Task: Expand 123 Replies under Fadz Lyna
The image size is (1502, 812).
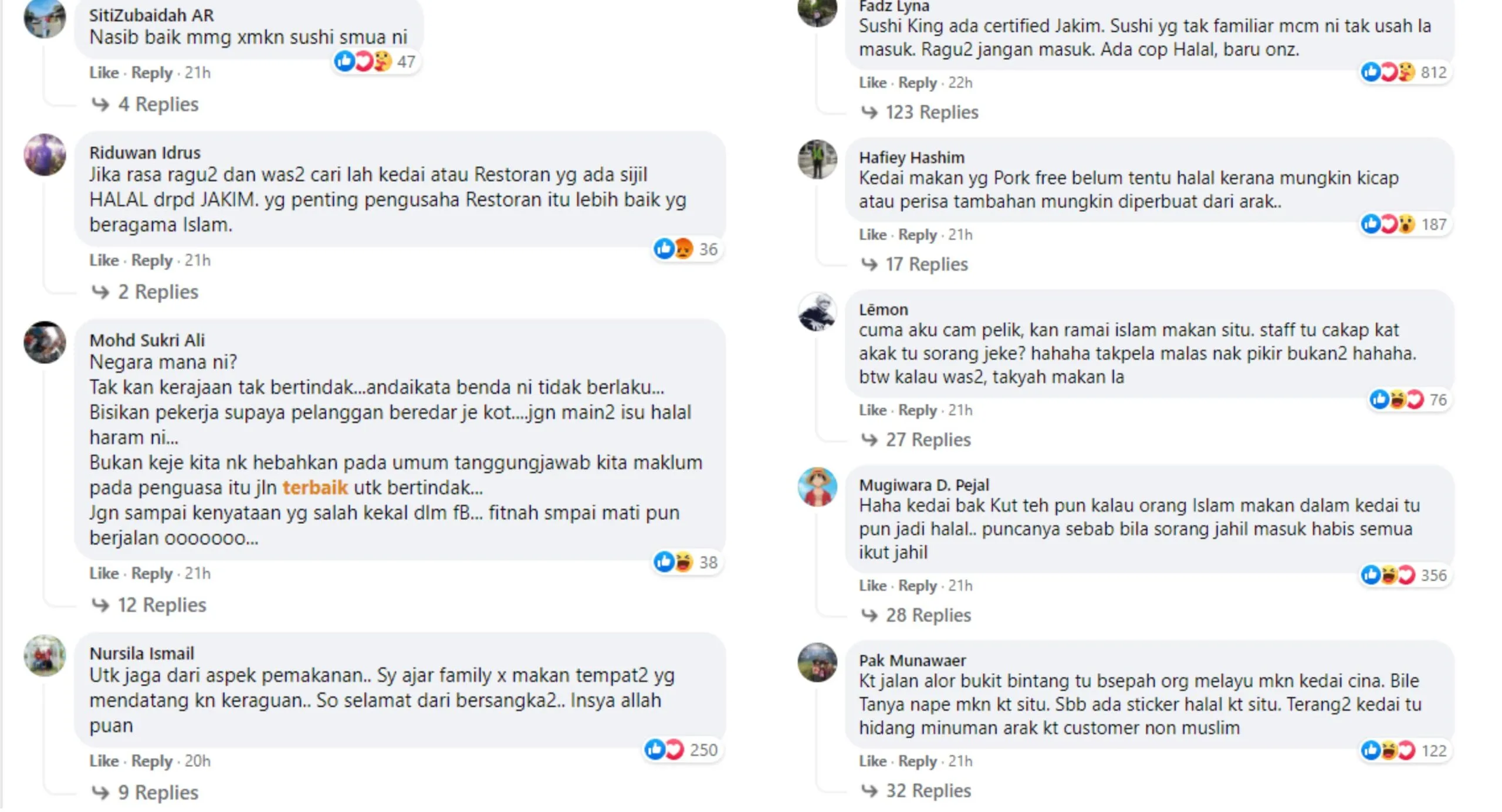Action: [932, 112]
